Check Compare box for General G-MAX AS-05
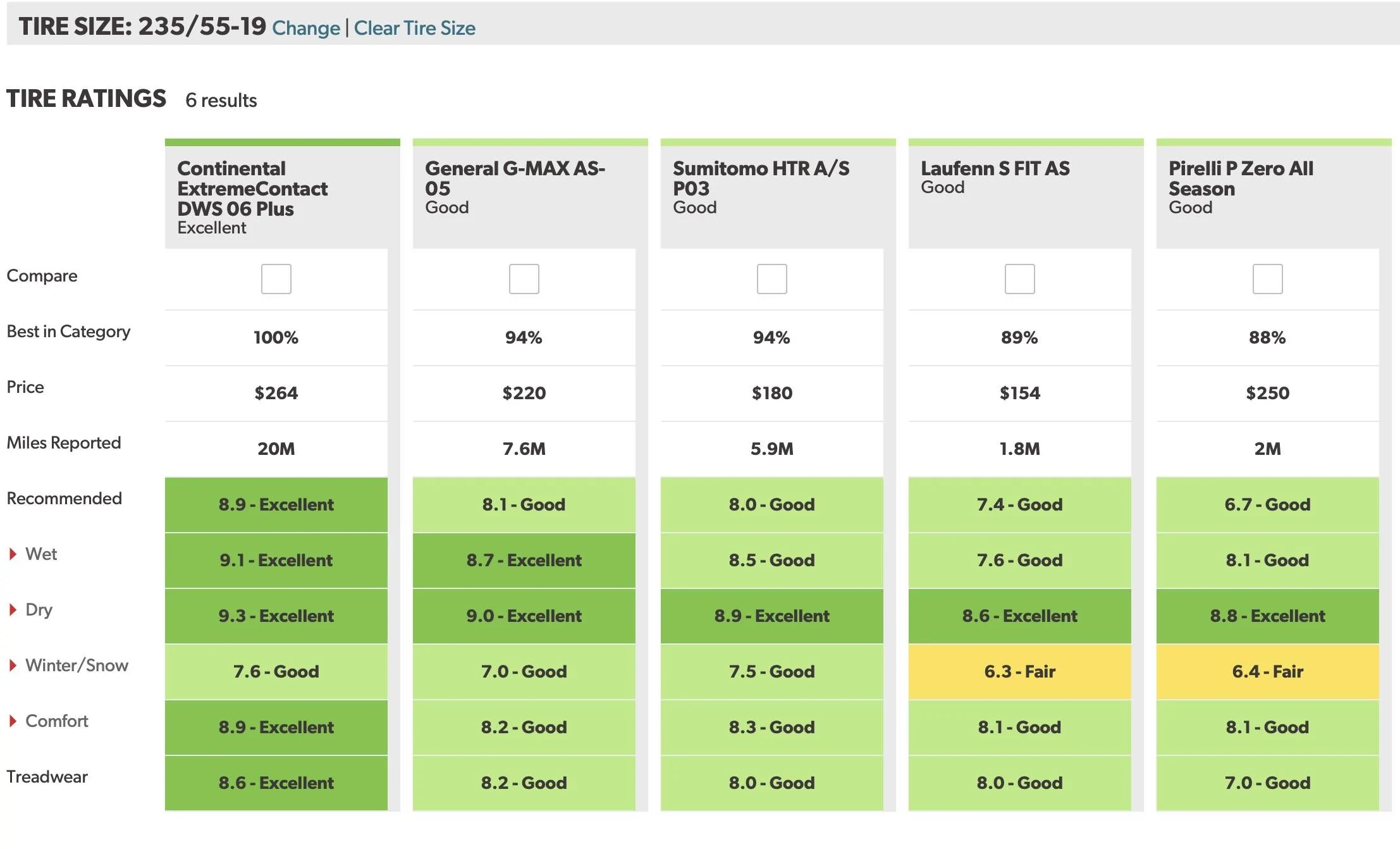Screen dimensions: 1400x849 coord(524,279)
